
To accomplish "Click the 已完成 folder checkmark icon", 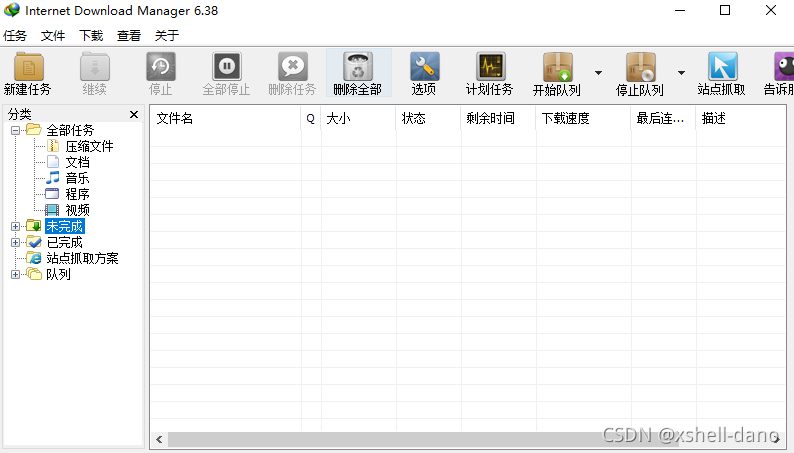I will pos(34,242).
